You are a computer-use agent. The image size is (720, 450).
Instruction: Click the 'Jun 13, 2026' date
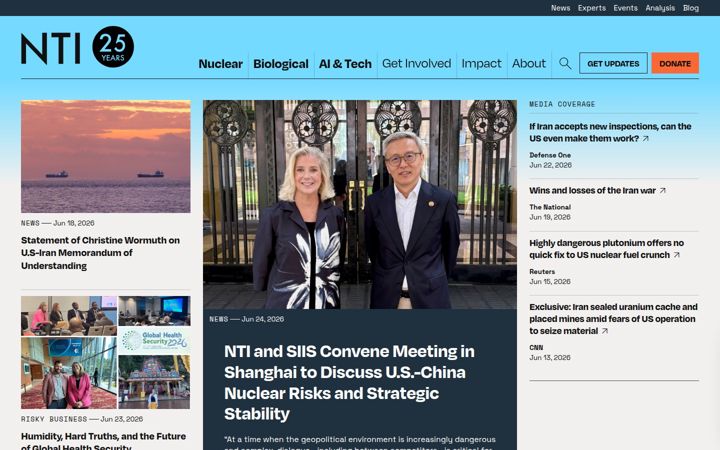tap(550, 358)
